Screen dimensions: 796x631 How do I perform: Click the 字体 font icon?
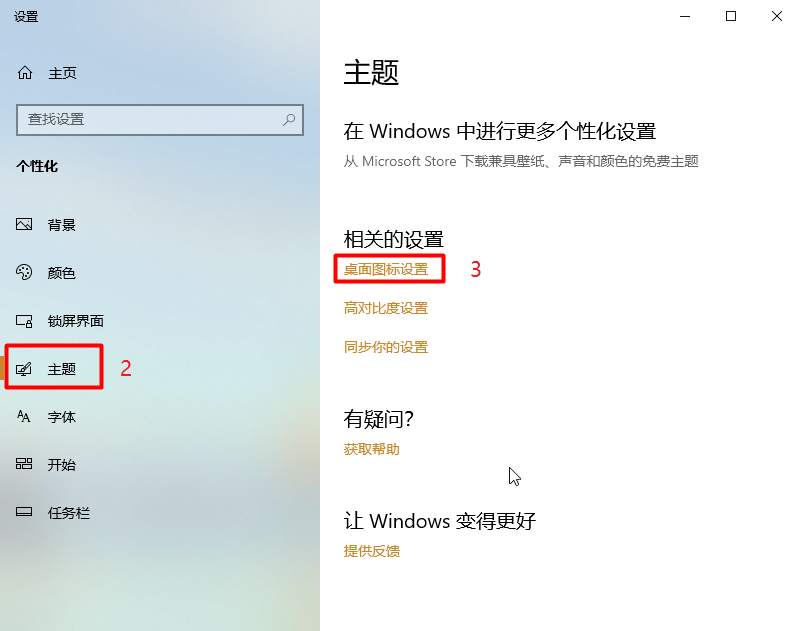(24, 417)
